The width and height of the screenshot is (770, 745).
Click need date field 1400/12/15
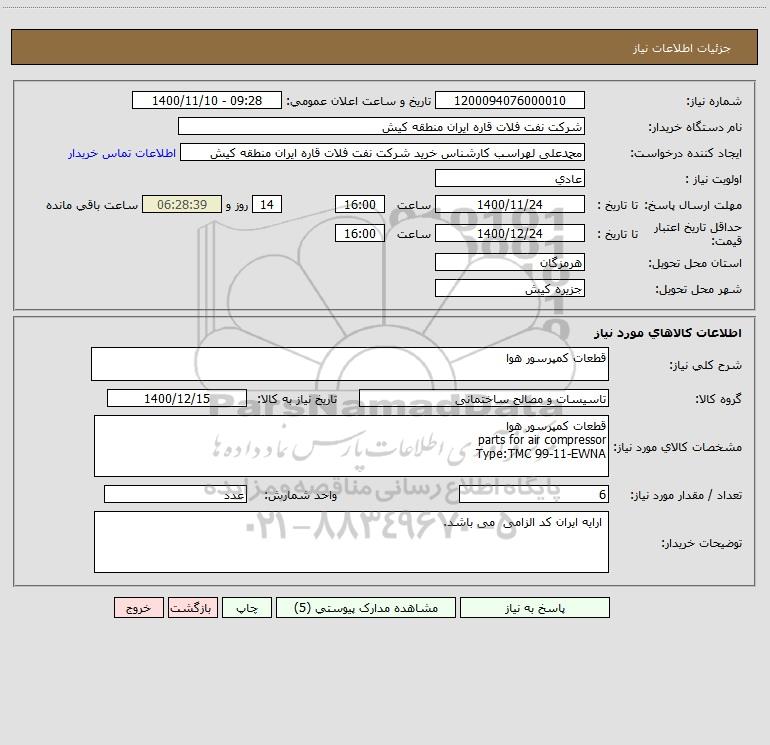coord(177,398)
